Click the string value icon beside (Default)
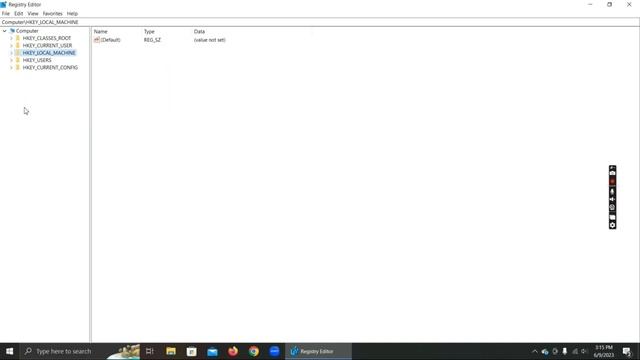The height and width of the screenshot is (360, 640). point(97,40)
